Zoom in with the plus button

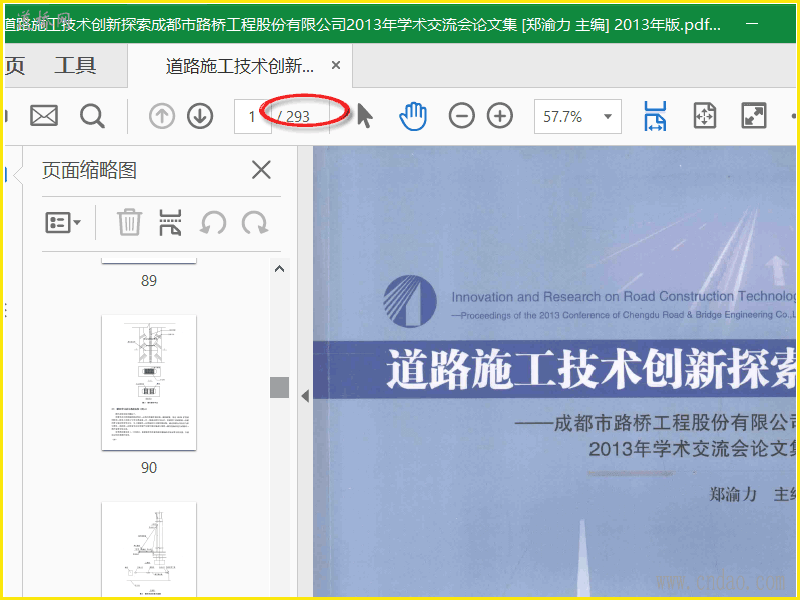click(500, 116)
